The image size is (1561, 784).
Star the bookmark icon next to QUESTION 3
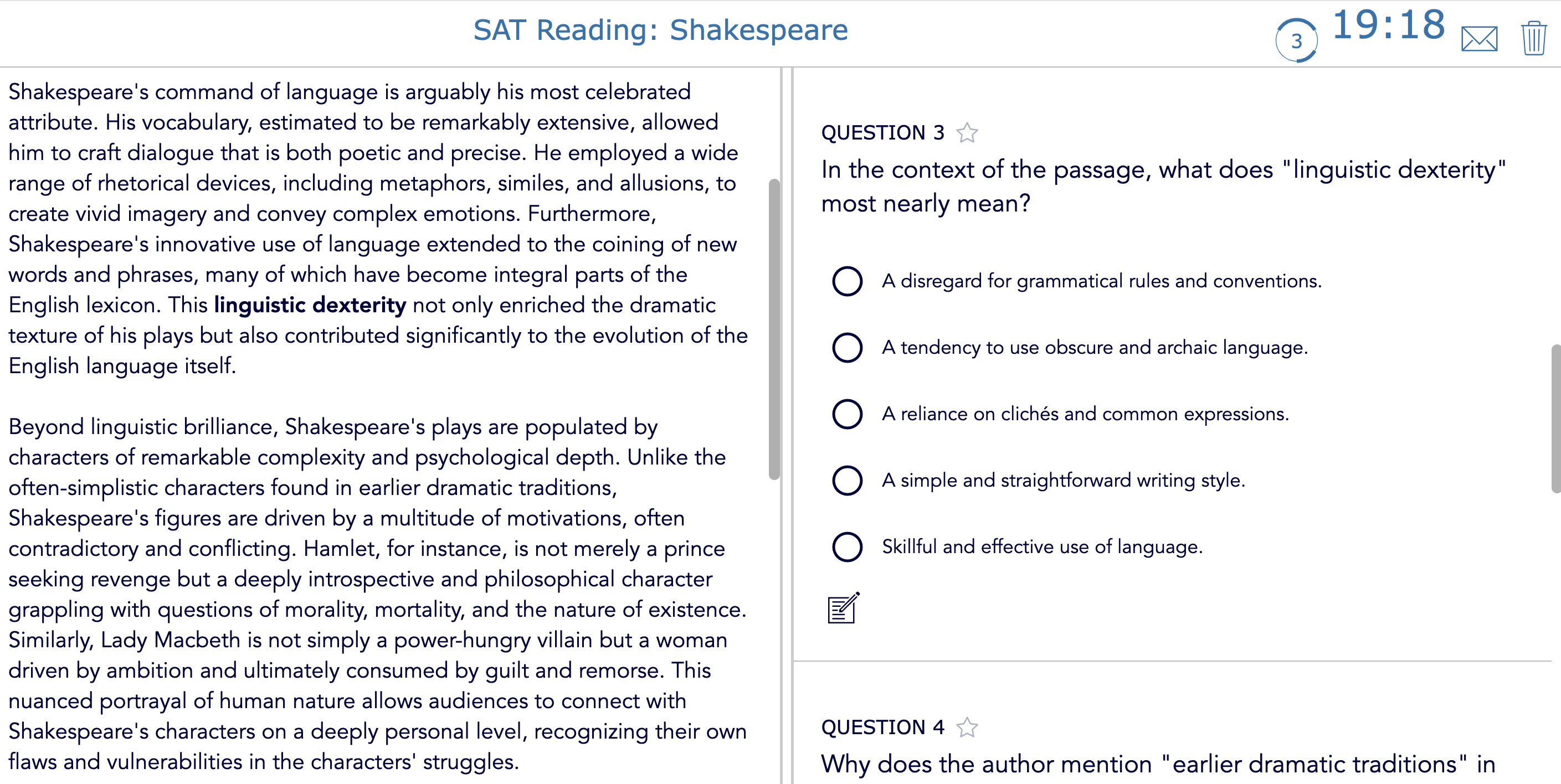coord(966,133)
